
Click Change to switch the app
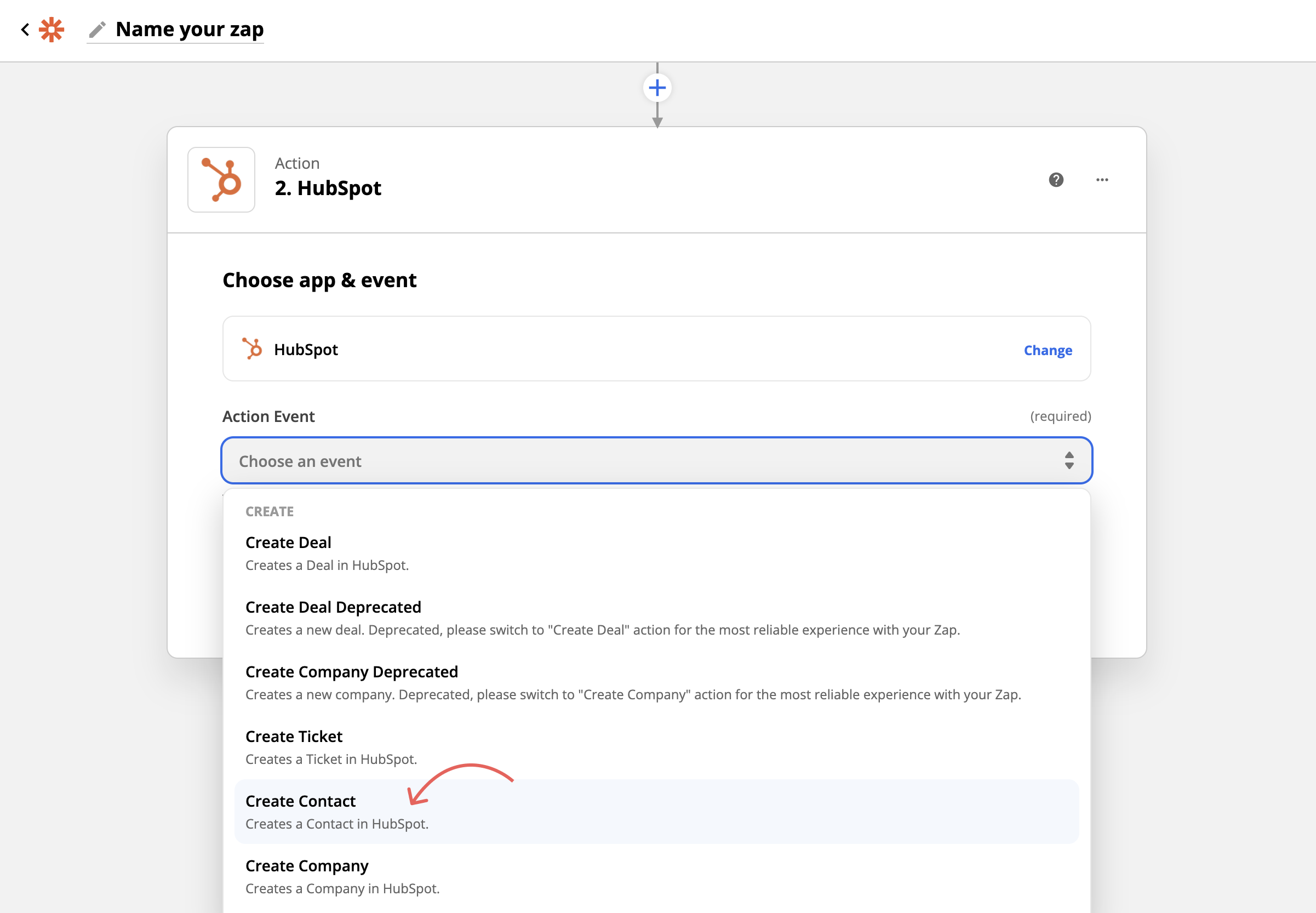1048,350
